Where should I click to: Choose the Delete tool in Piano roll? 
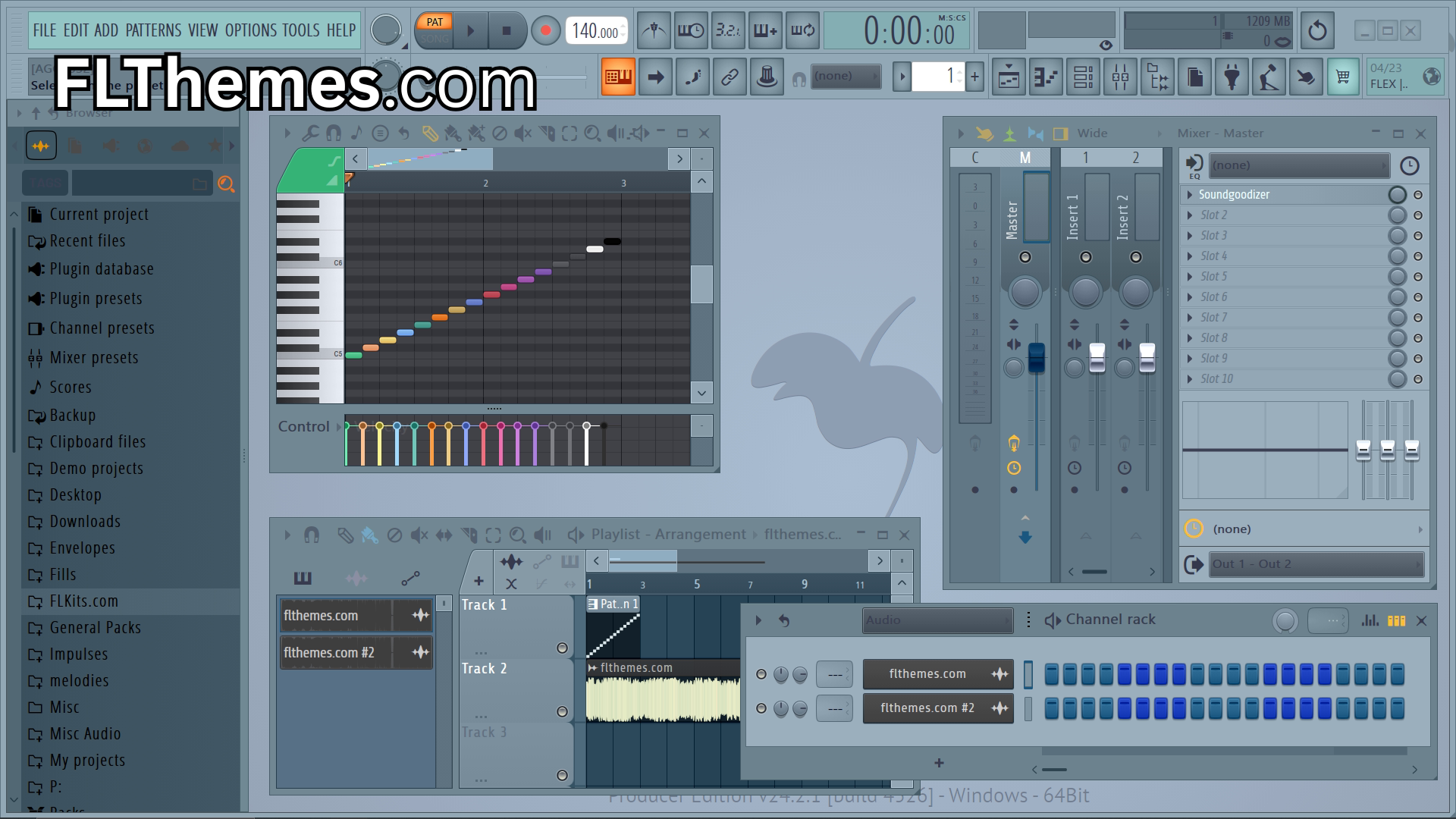click(x=500, y=133)
